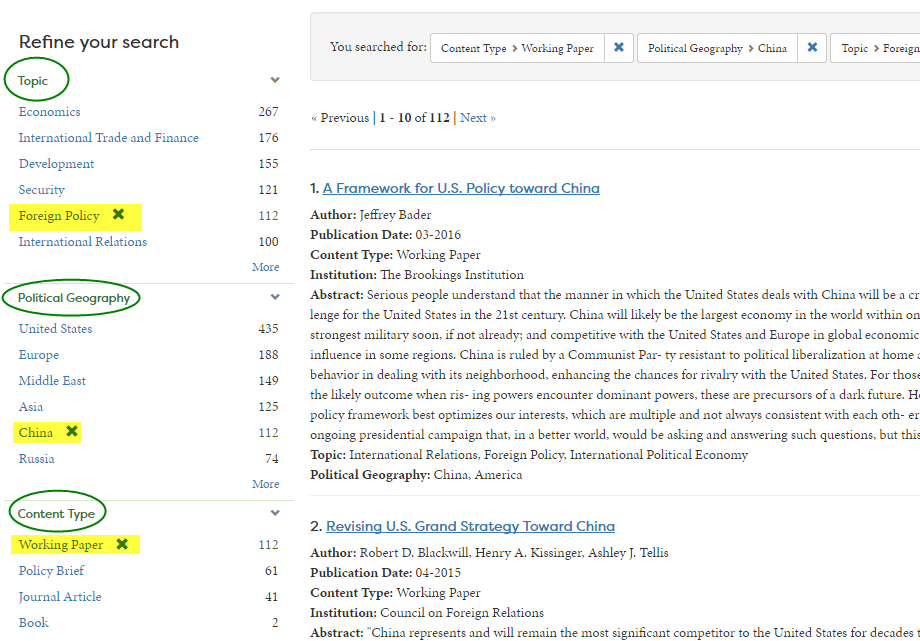Screen dimensions: 920x641
Task: Open A Framework for U.S. Policy toward China
Action: (461, 188)
